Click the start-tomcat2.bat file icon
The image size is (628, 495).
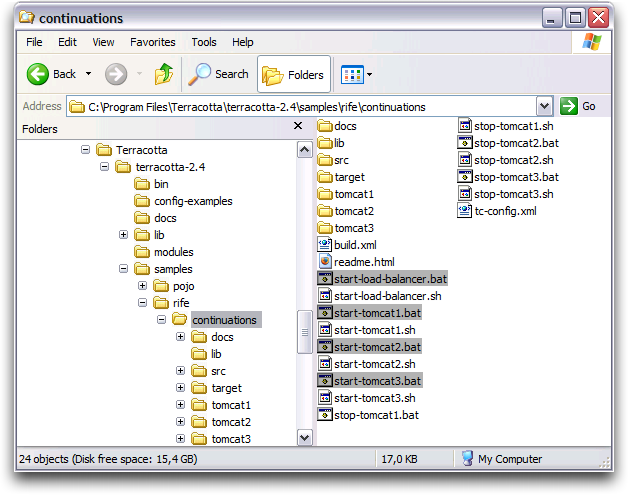pos(325,347)
